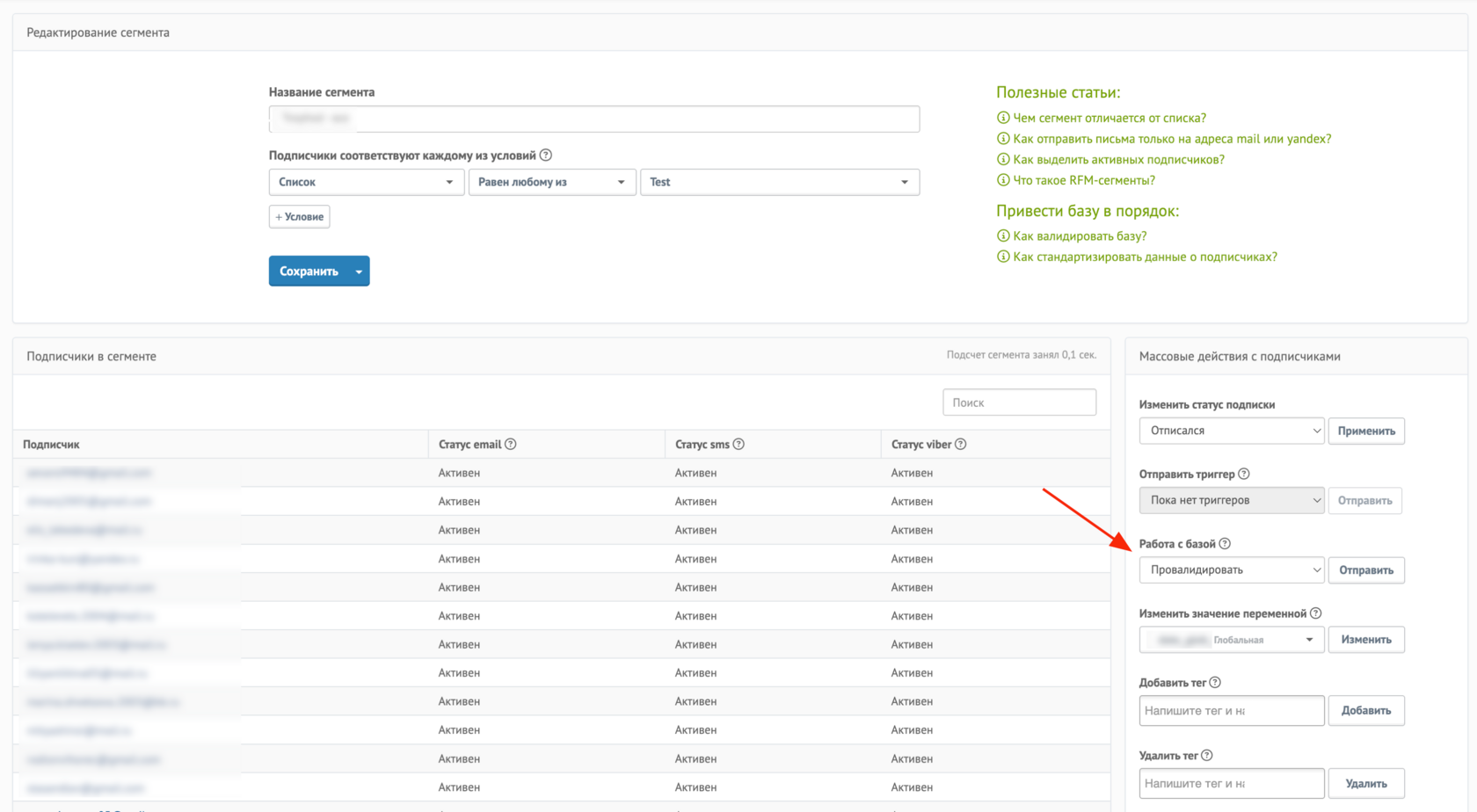
Task: Open Как выделить активных подписчиков? link
Action: [x=1118, y=160]
